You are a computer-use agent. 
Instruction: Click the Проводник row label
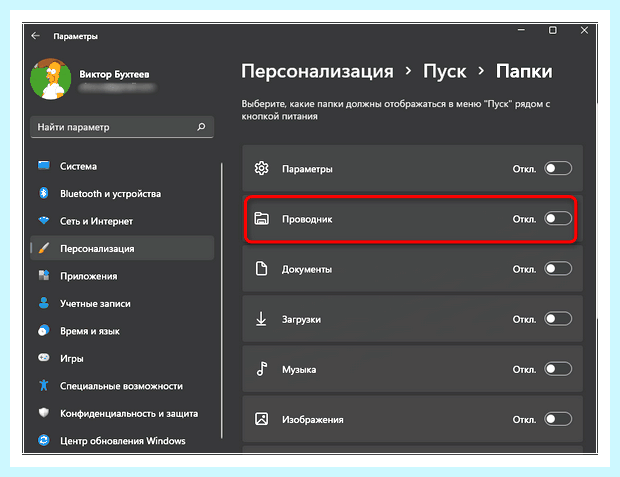point(307,219)
